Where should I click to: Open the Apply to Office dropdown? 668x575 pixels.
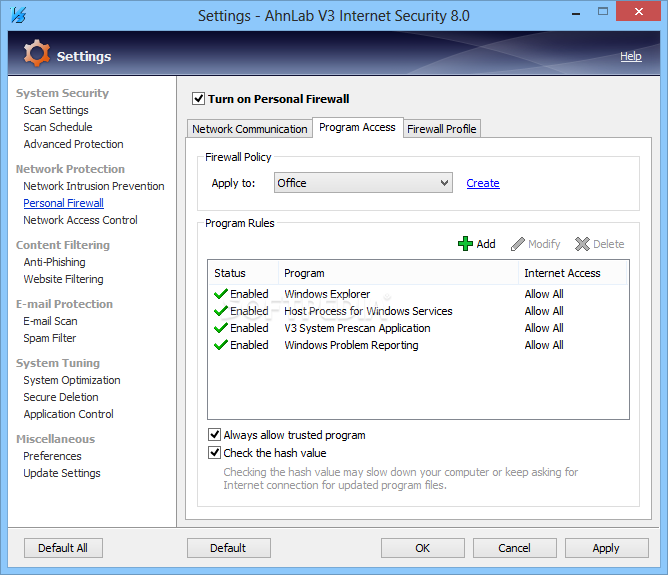[363, 183]
